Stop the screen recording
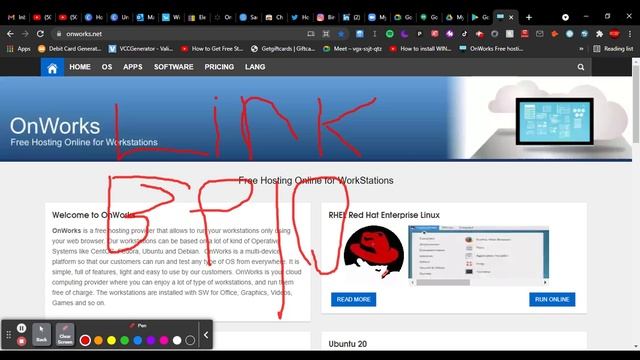 (22, 341)
